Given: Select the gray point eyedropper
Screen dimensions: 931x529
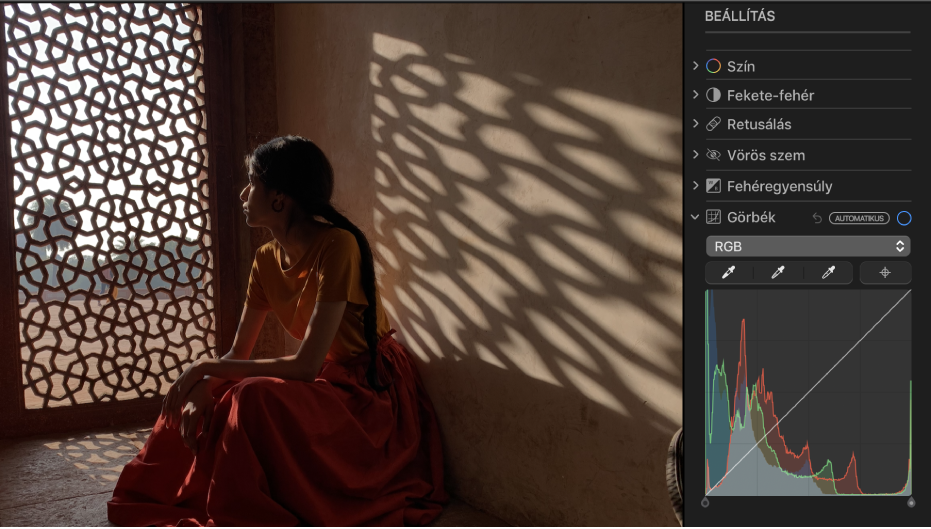Looking at the screenshot, I should 779,273.
